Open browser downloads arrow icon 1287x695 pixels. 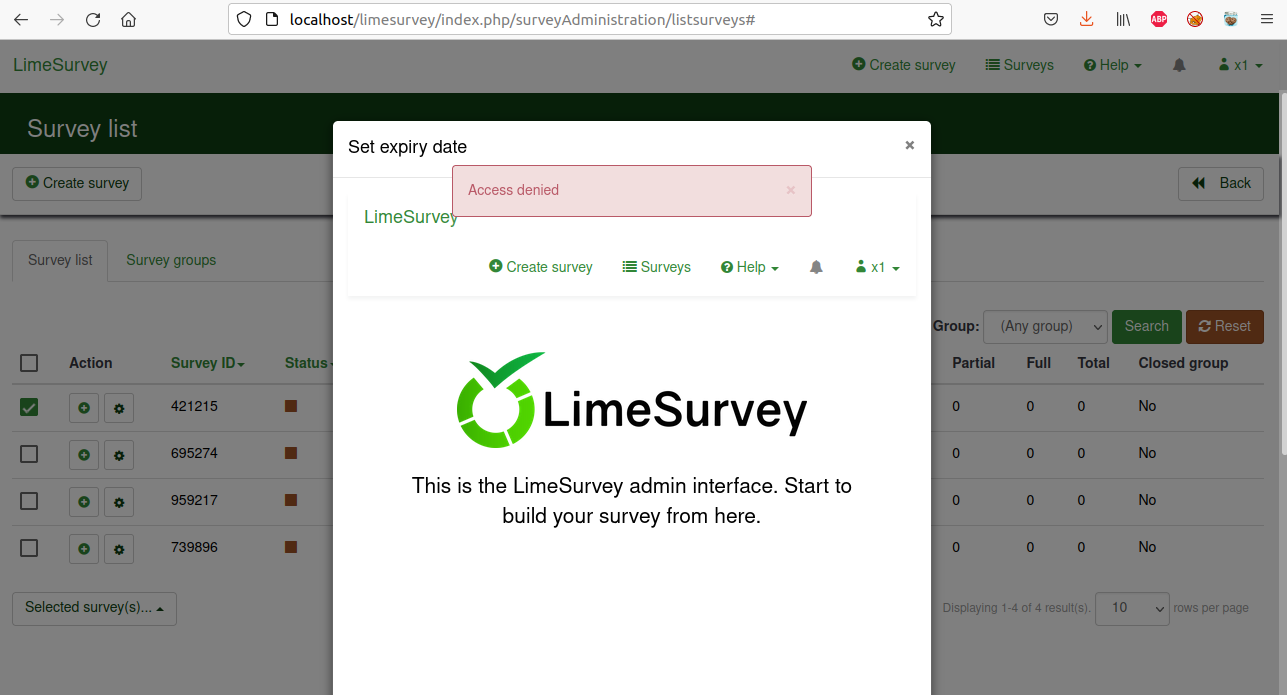coord(1087,19)
